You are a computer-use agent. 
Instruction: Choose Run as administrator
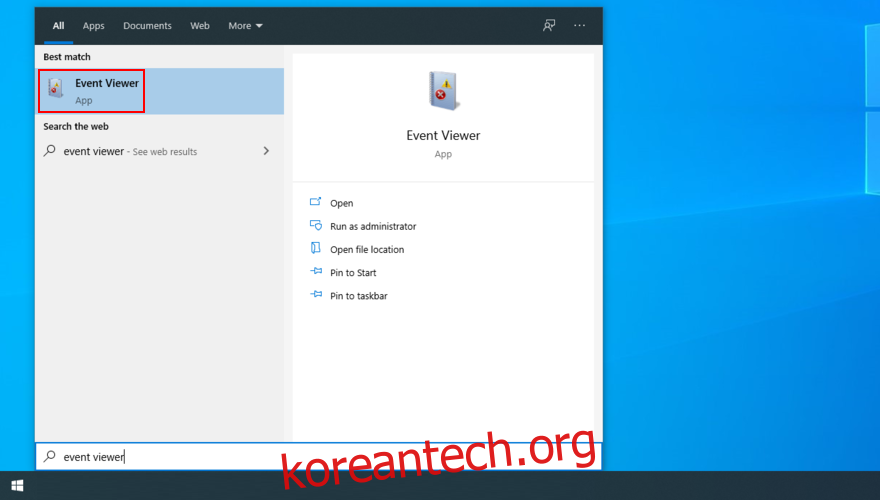pyautogui.click(x=373, y=226)
